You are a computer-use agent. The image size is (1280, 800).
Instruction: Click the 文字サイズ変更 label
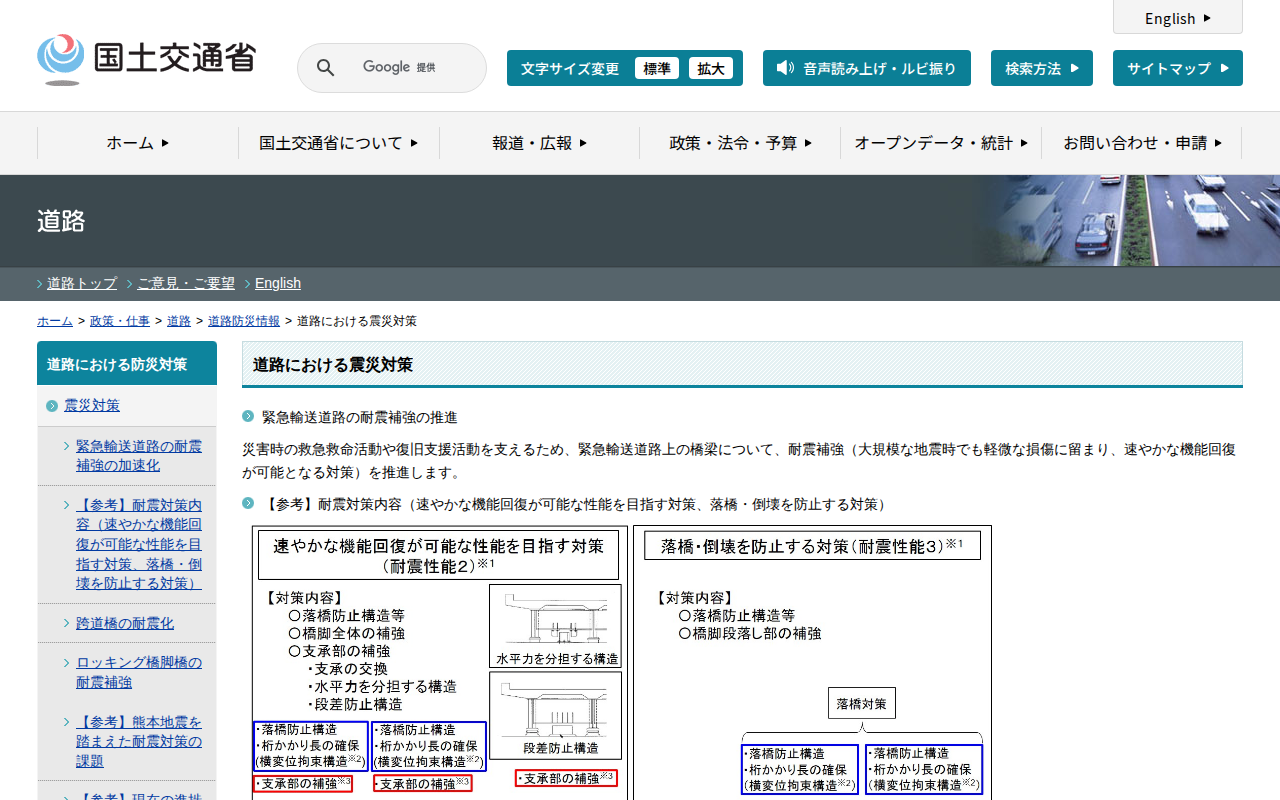(570, 68)
